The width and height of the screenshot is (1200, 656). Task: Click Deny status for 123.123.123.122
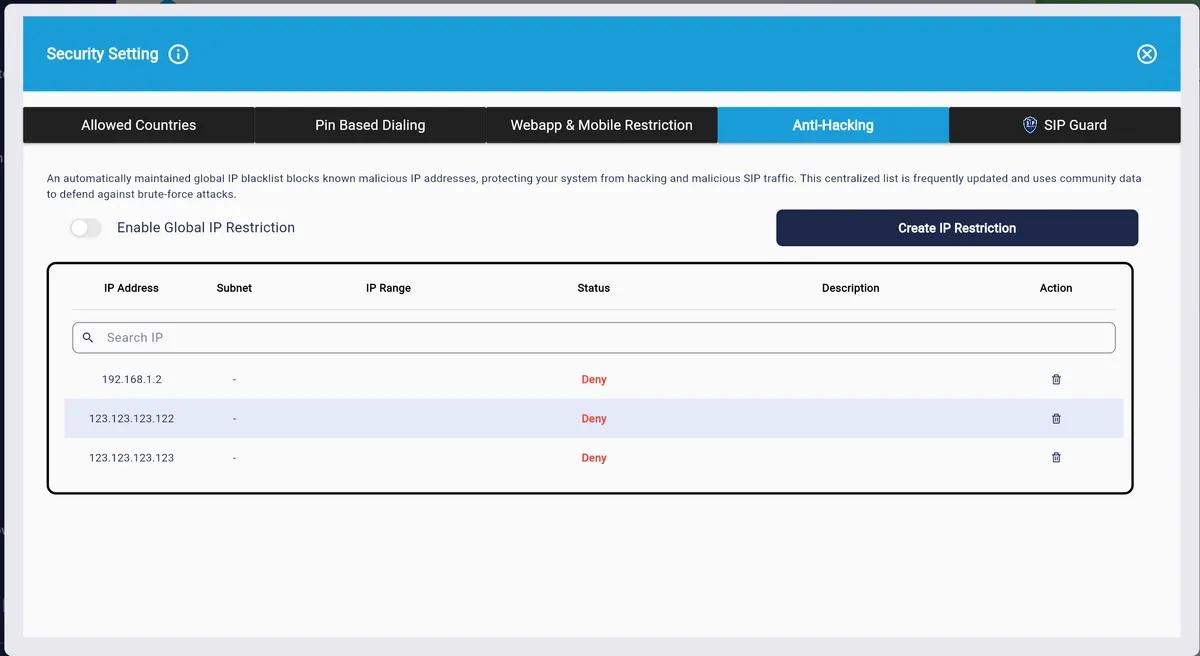point(594,419)
